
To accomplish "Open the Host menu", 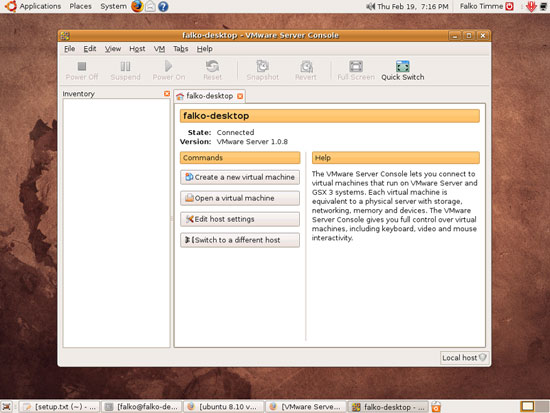I will click(x=137, y=49).
